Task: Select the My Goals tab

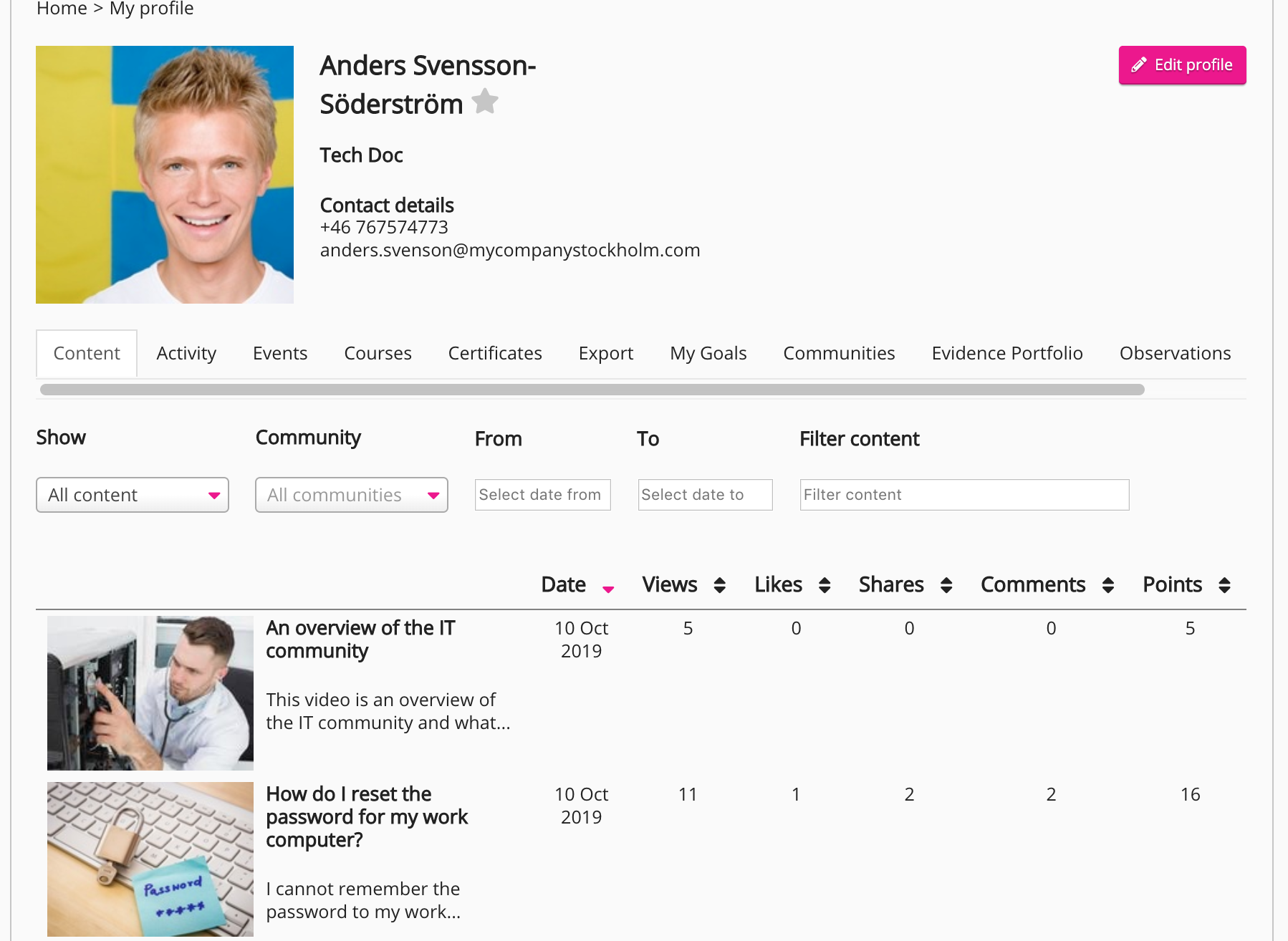Action: (708, 353)
